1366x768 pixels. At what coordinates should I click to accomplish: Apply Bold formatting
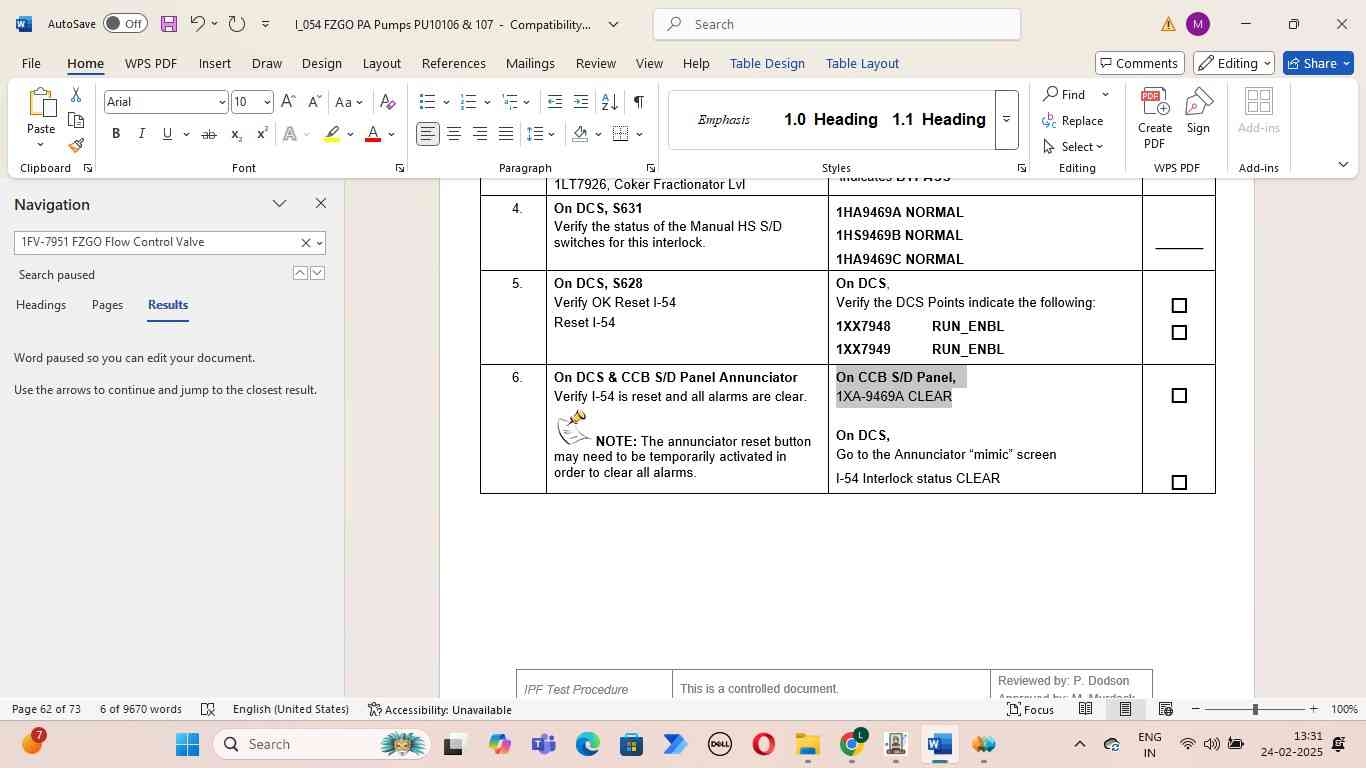[116, 134]
